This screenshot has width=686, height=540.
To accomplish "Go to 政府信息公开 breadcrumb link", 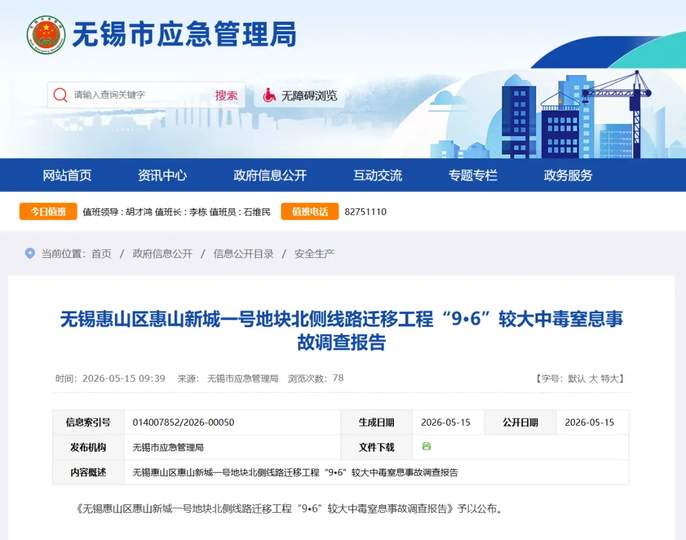I will pos(162,253).
